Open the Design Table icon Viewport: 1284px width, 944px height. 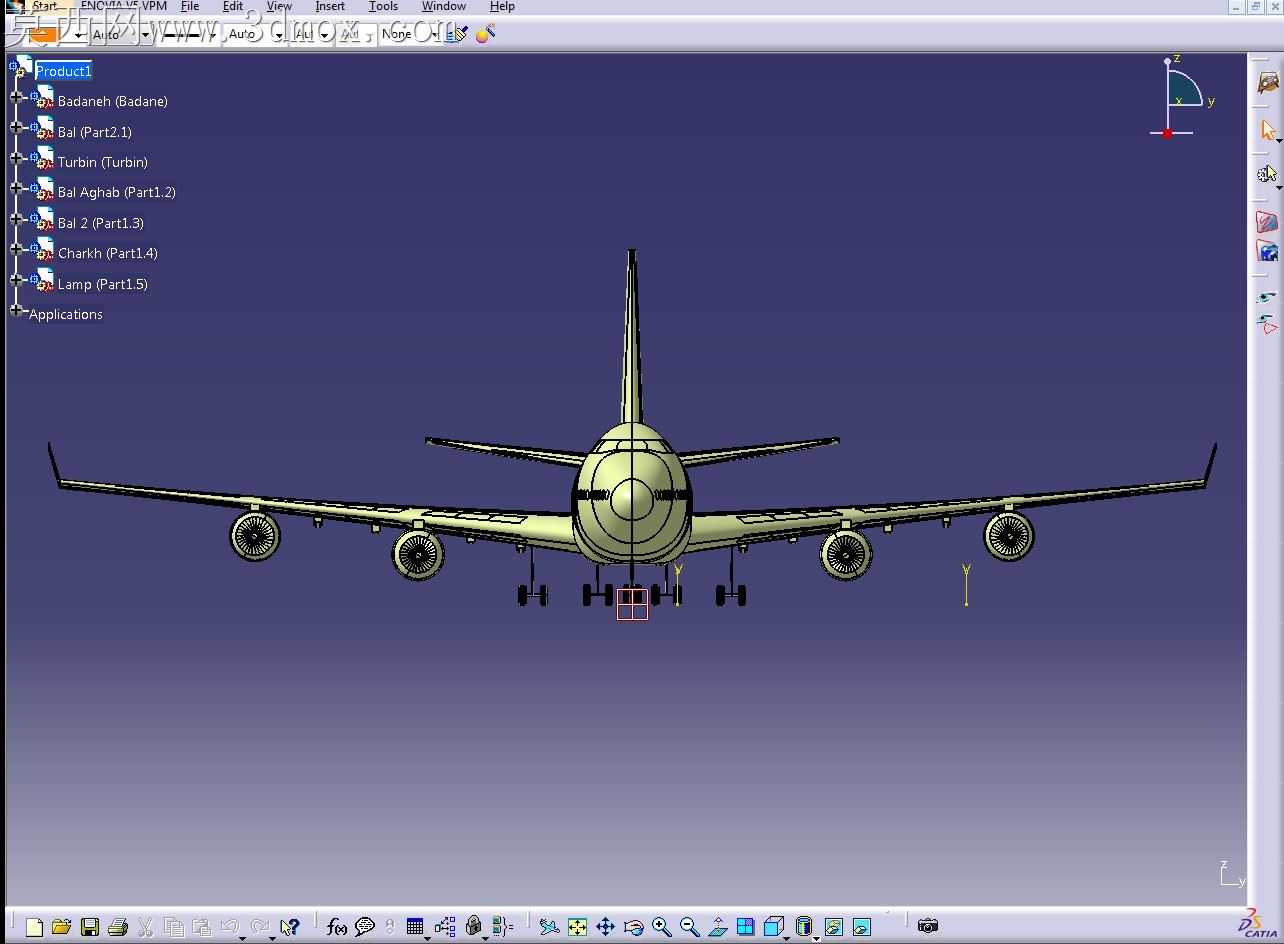click(415, 927)
